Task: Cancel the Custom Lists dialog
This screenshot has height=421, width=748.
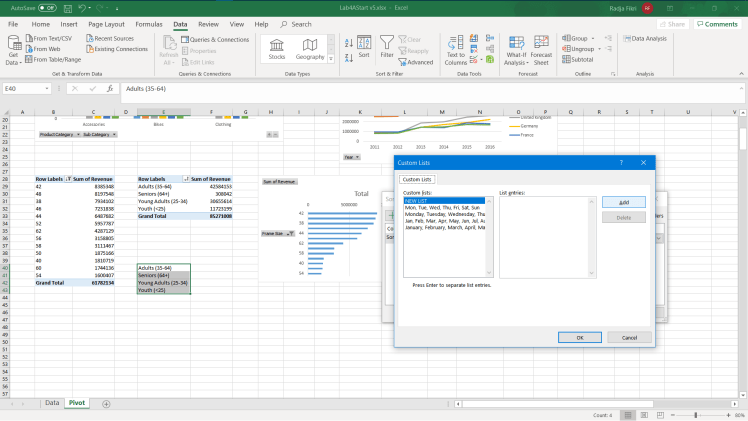Action: [x=629, y=337]
